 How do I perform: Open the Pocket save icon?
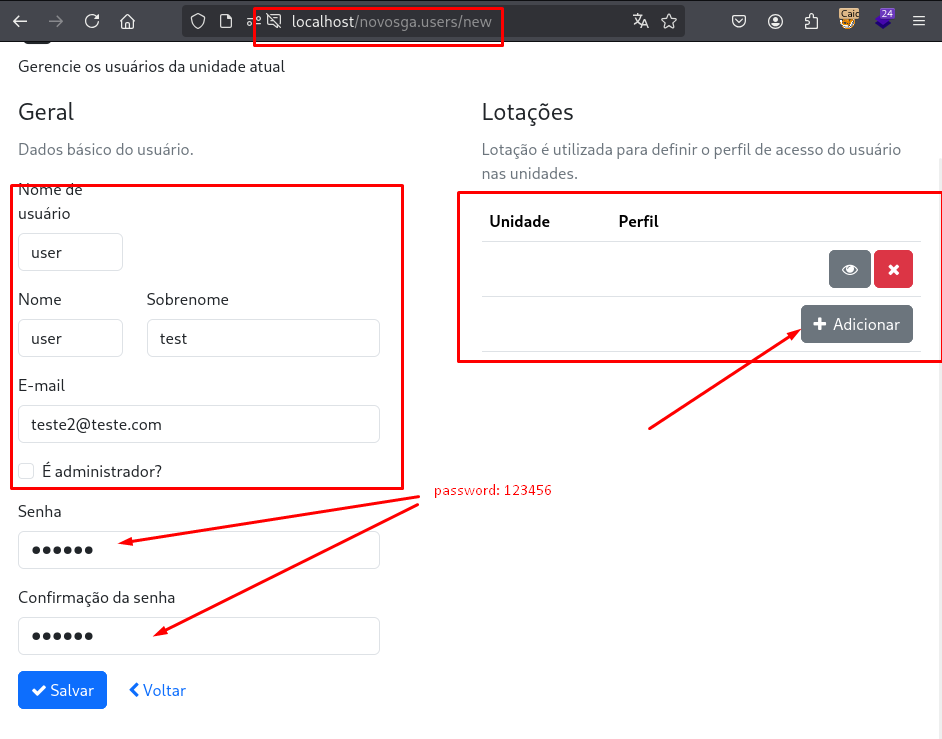[x=739, y=21]
